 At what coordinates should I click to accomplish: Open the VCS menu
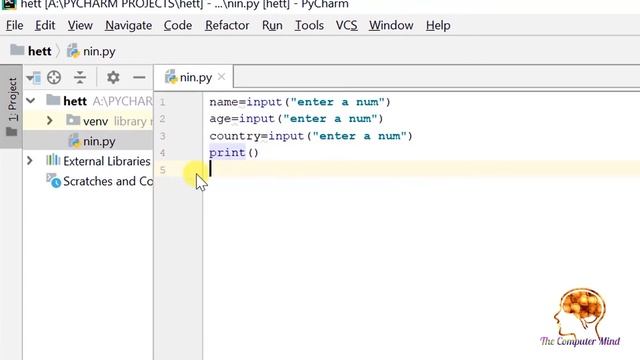[x=347, y=25]
